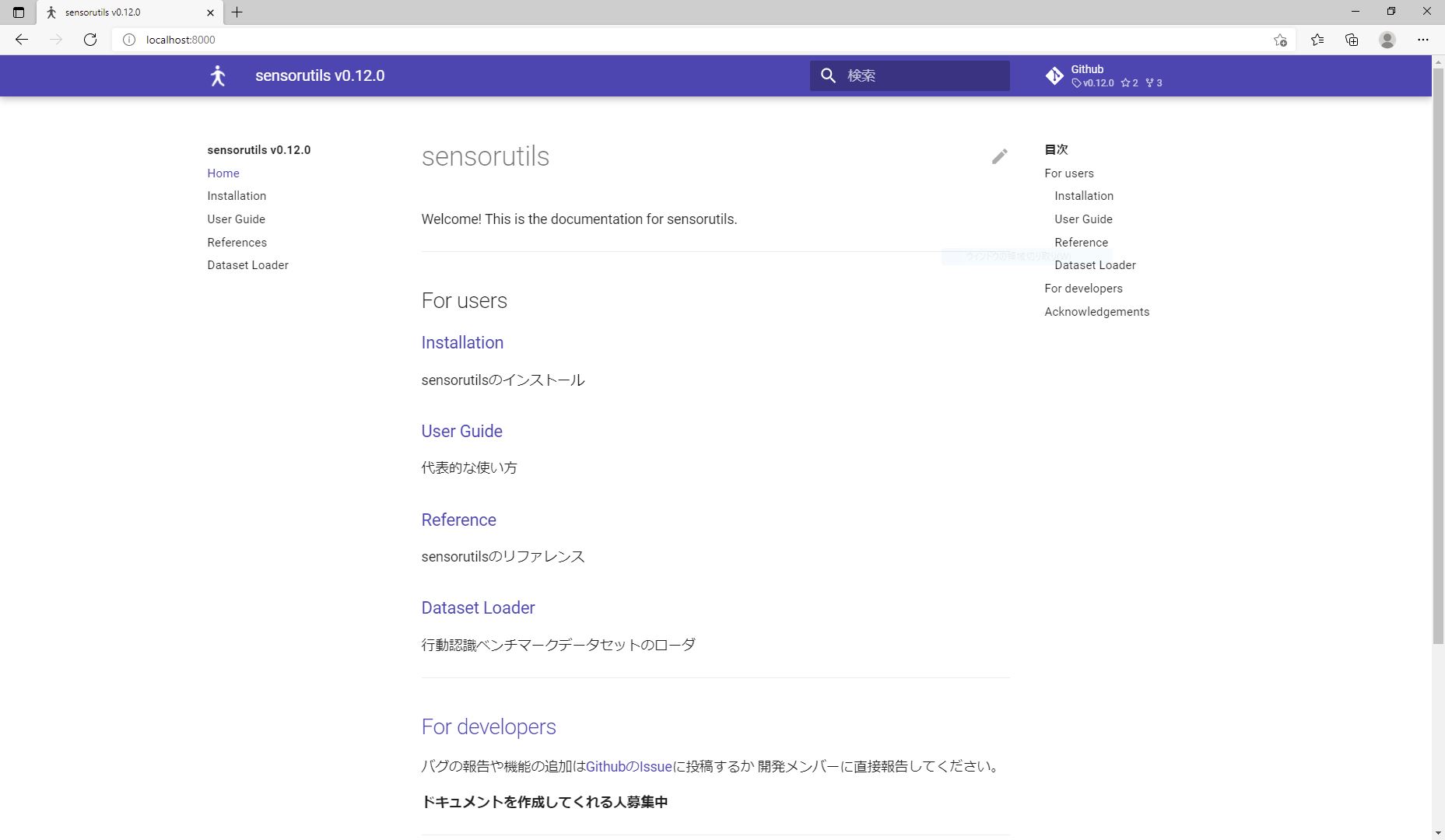Jump to Reference in table of contents
Image resolution: width=1445 pixels, height=840 pixels.
click(x=1081, y=243)
